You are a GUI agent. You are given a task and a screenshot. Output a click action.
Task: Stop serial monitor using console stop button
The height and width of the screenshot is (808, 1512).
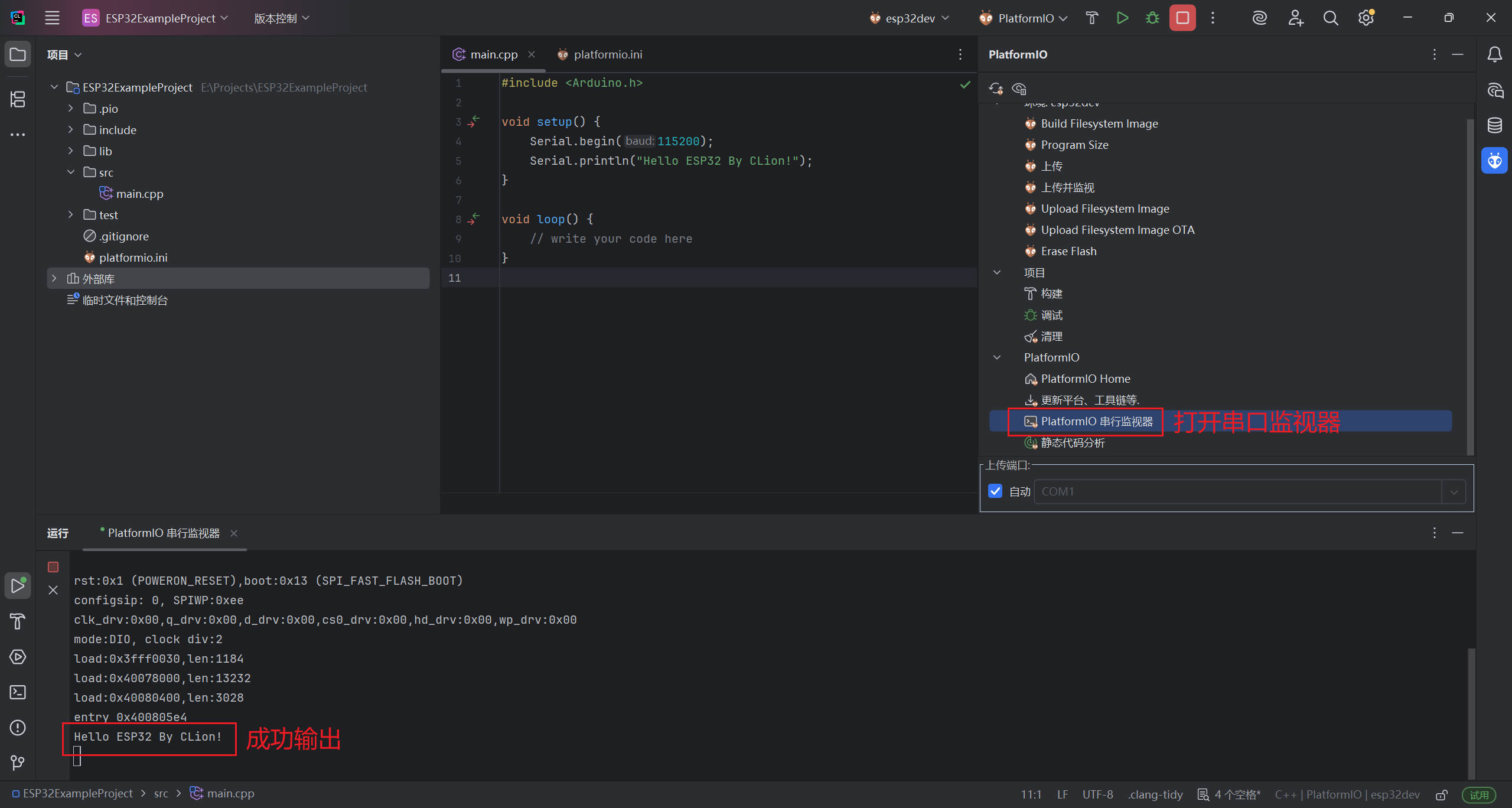(53, 567)
